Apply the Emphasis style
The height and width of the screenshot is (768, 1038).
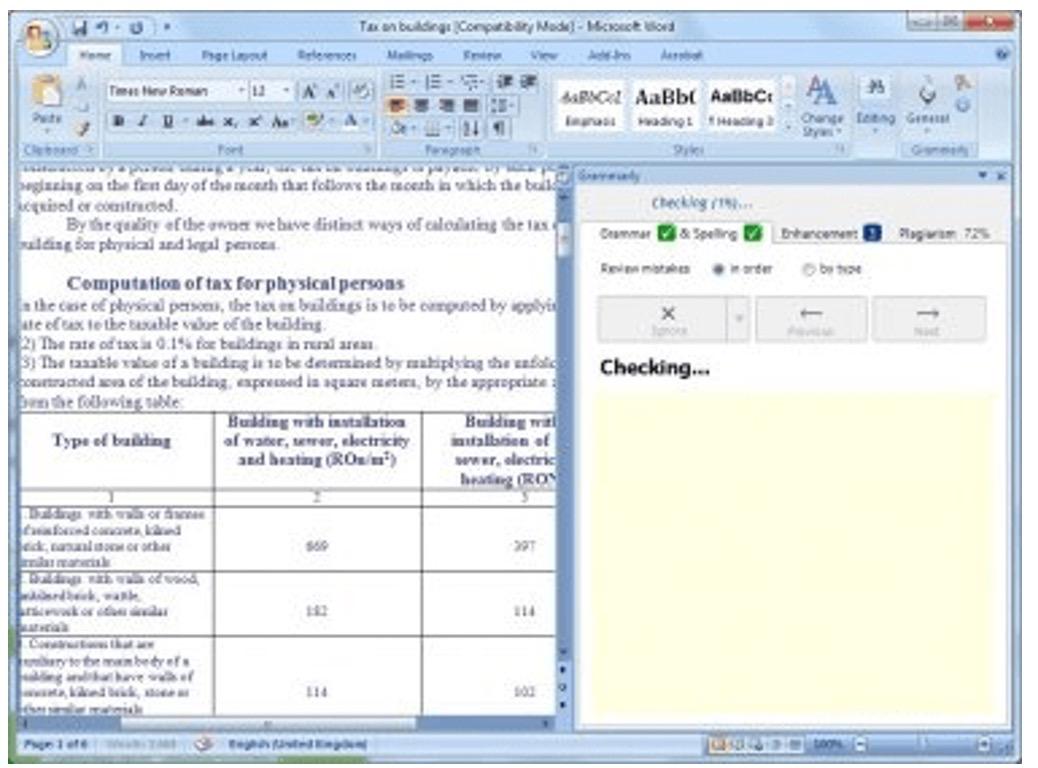pyautogui.click(x=590, y=106)
